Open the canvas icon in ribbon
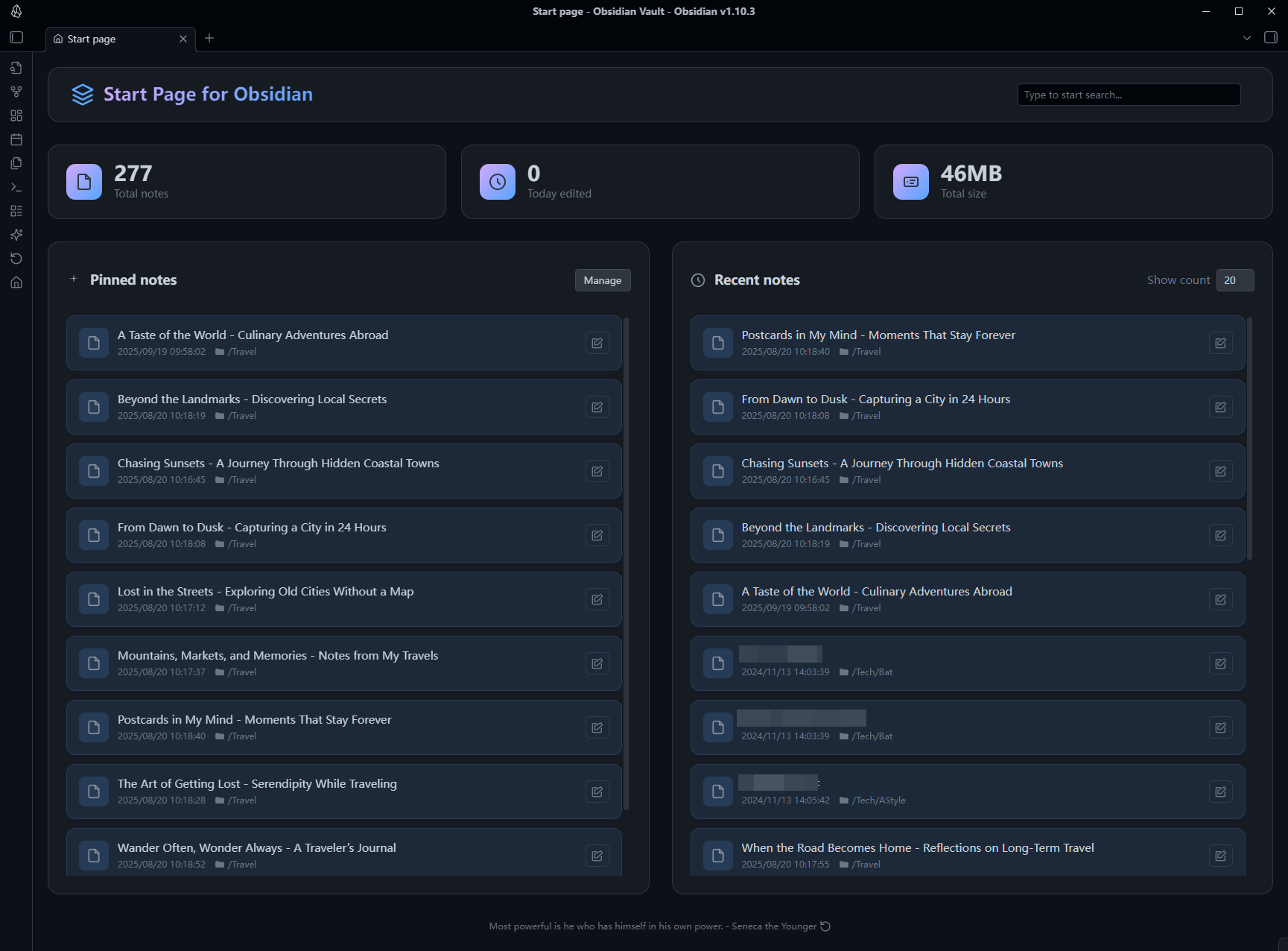 point(16,116)
